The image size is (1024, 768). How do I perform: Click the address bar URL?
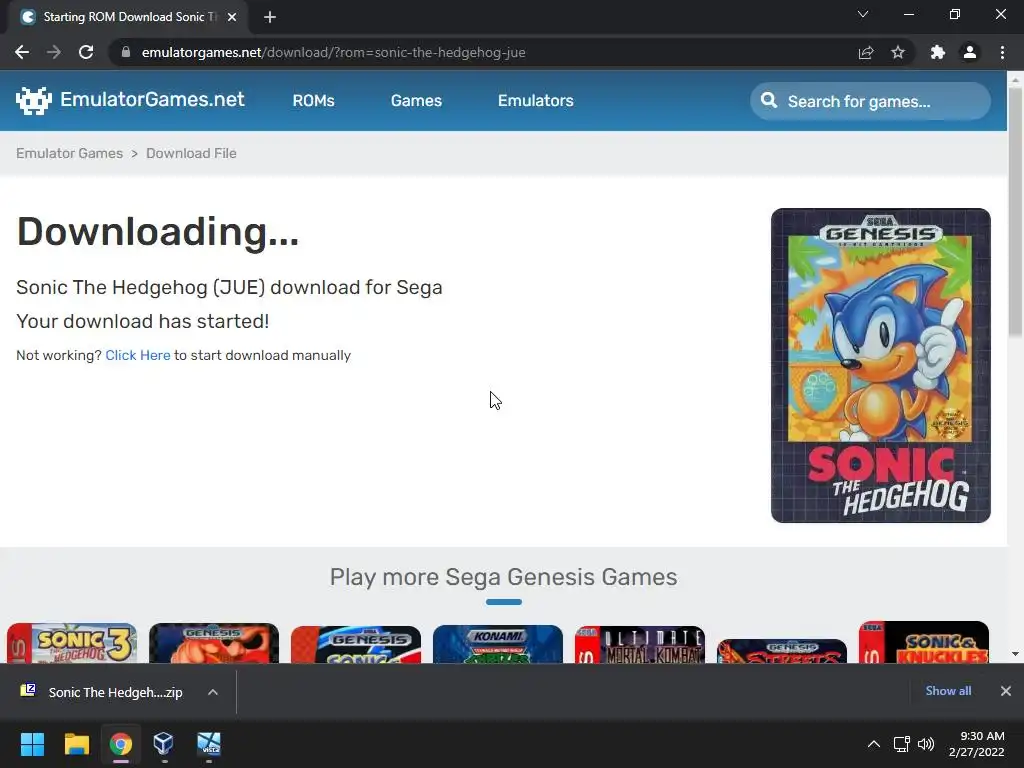pyautogui.click(x=333, y=52)
